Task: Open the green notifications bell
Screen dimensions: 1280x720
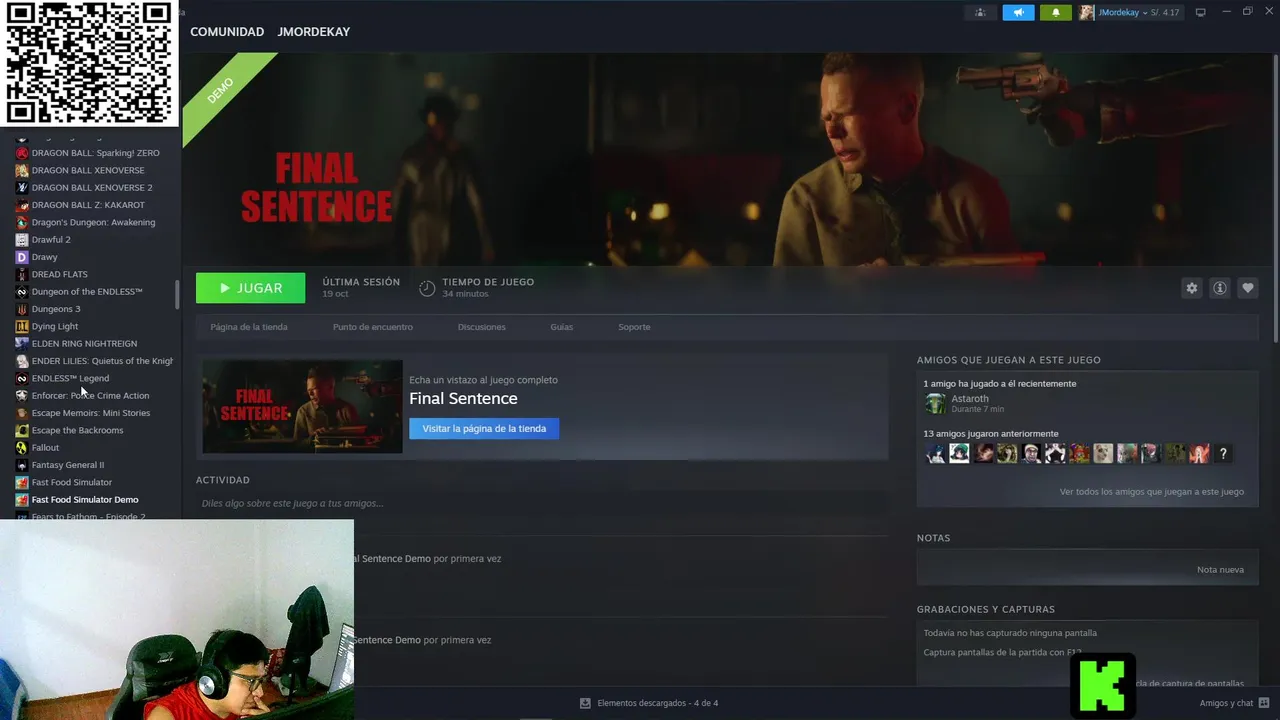Action: [1055, 12]
